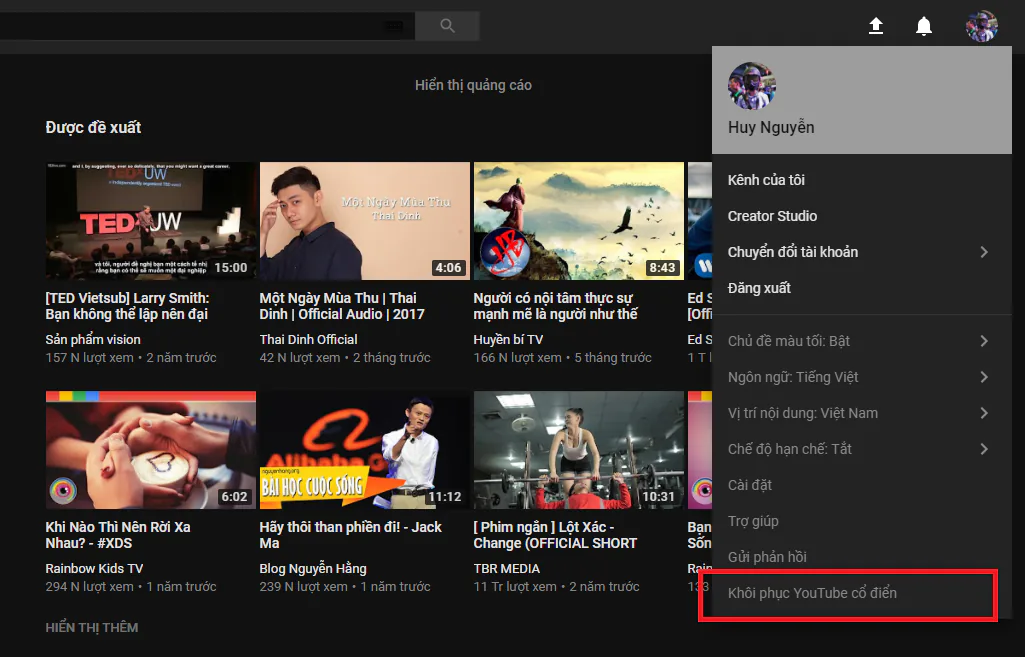Open Chế độ hạn chế: Tắt setting
The width and height of the screenshot is (1025, 657).
click(x=862, y=448)
